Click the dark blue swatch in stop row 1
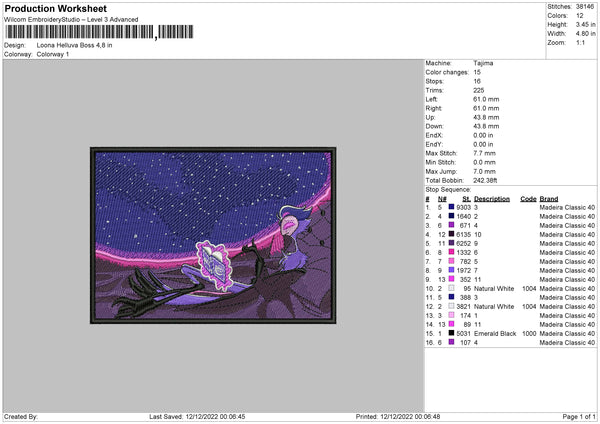600x424 pixels. (451, 207)
